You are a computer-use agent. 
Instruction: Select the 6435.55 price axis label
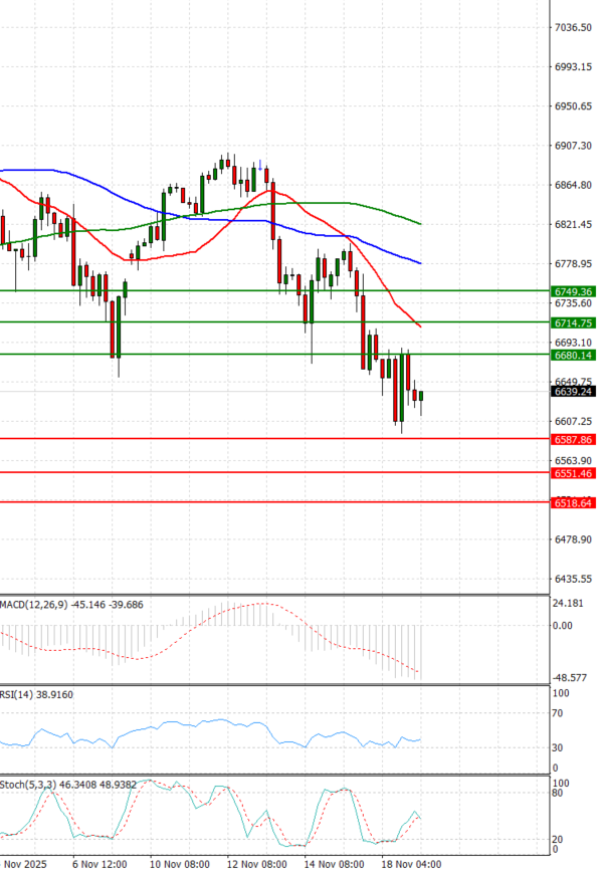coord(572,579)
